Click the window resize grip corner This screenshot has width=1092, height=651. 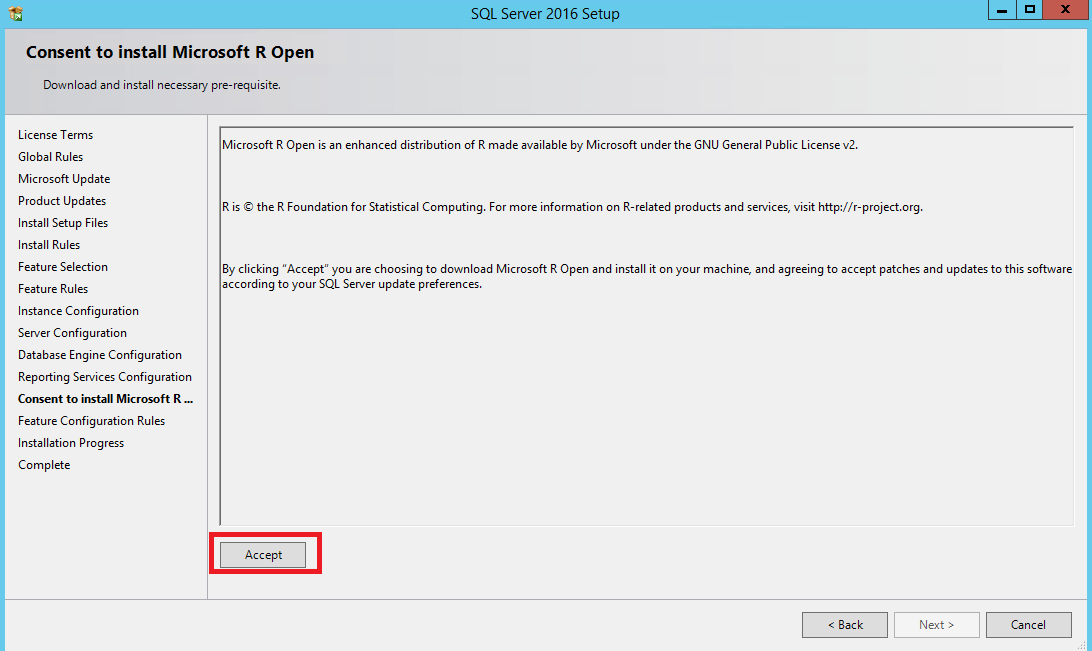(1081, 645)
